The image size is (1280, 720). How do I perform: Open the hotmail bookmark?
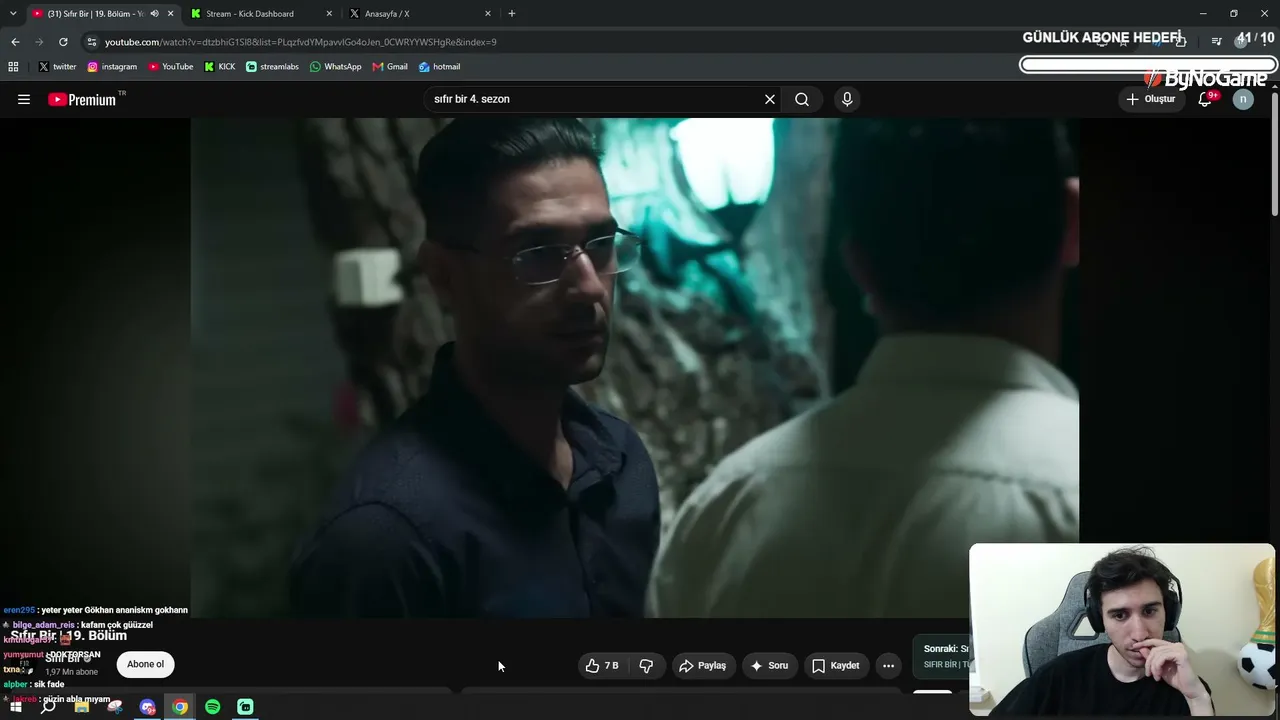click(439, 67)
